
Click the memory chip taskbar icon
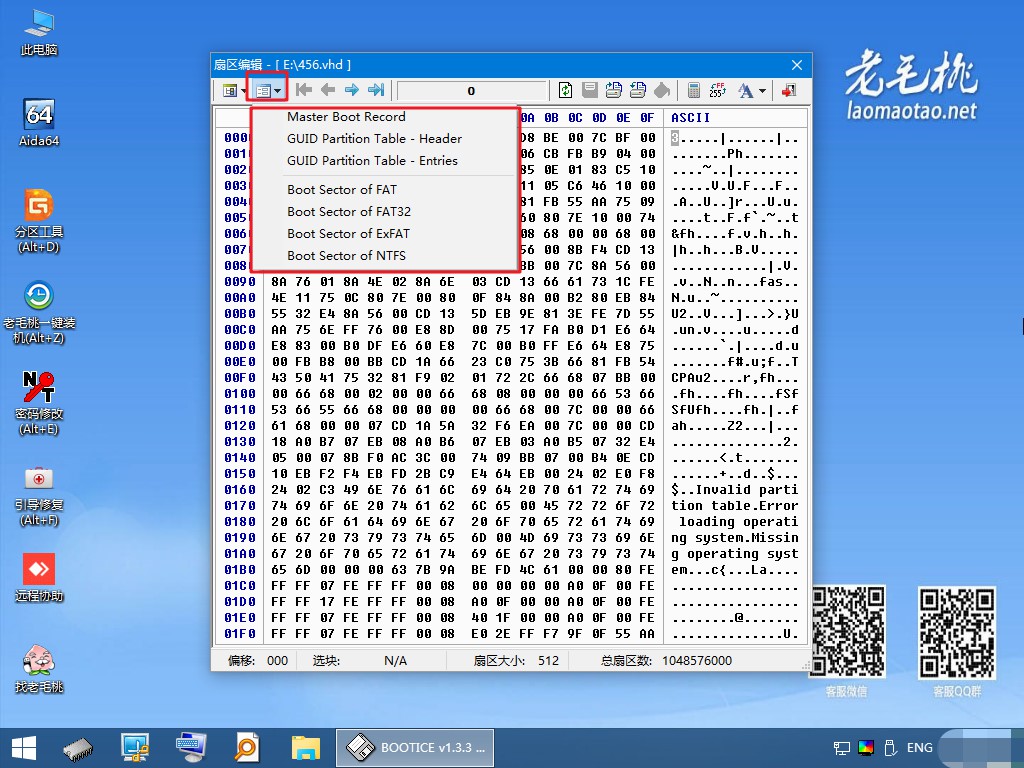78,748
